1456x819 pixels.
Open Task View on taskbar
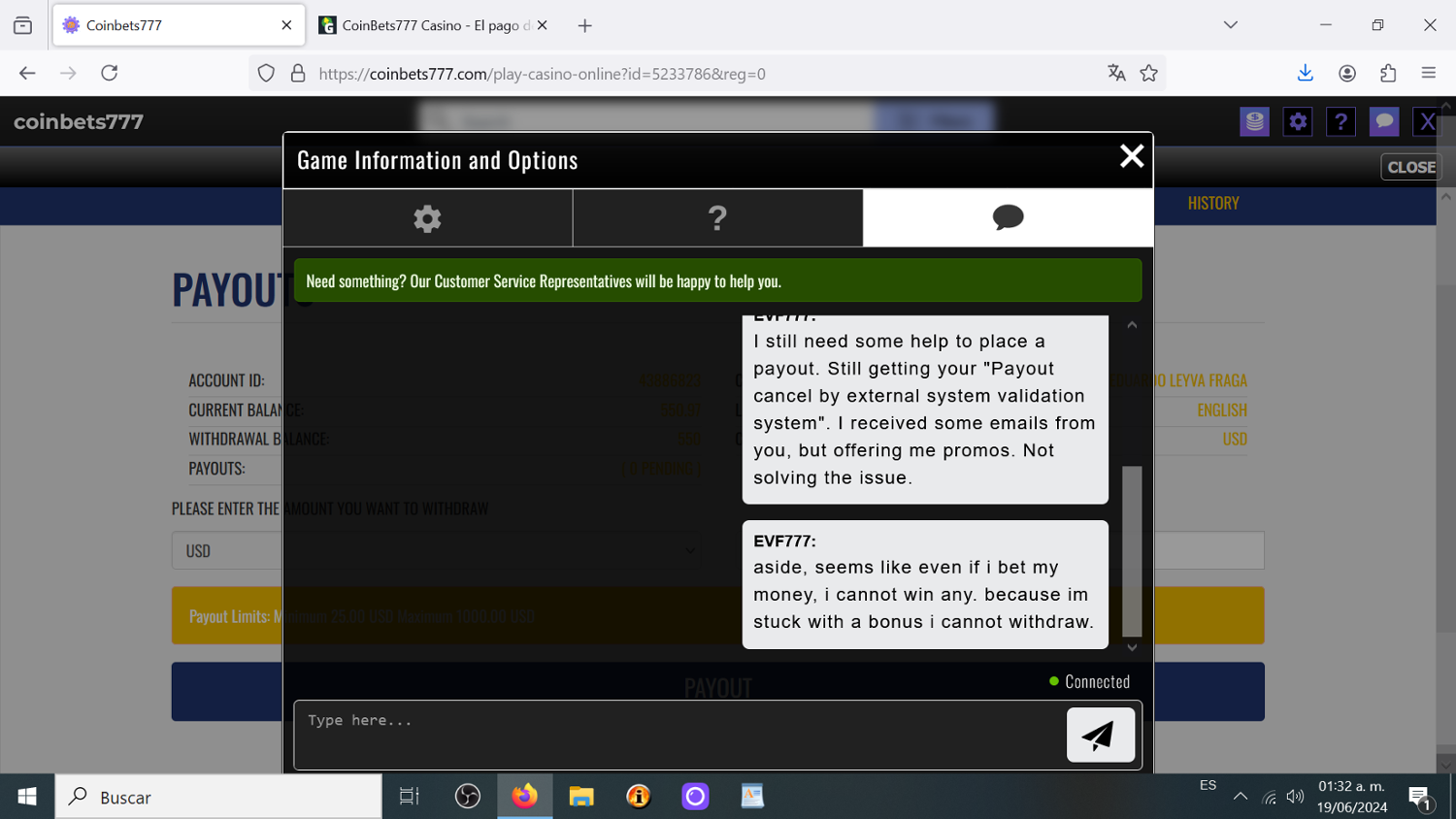pos(410,797)
